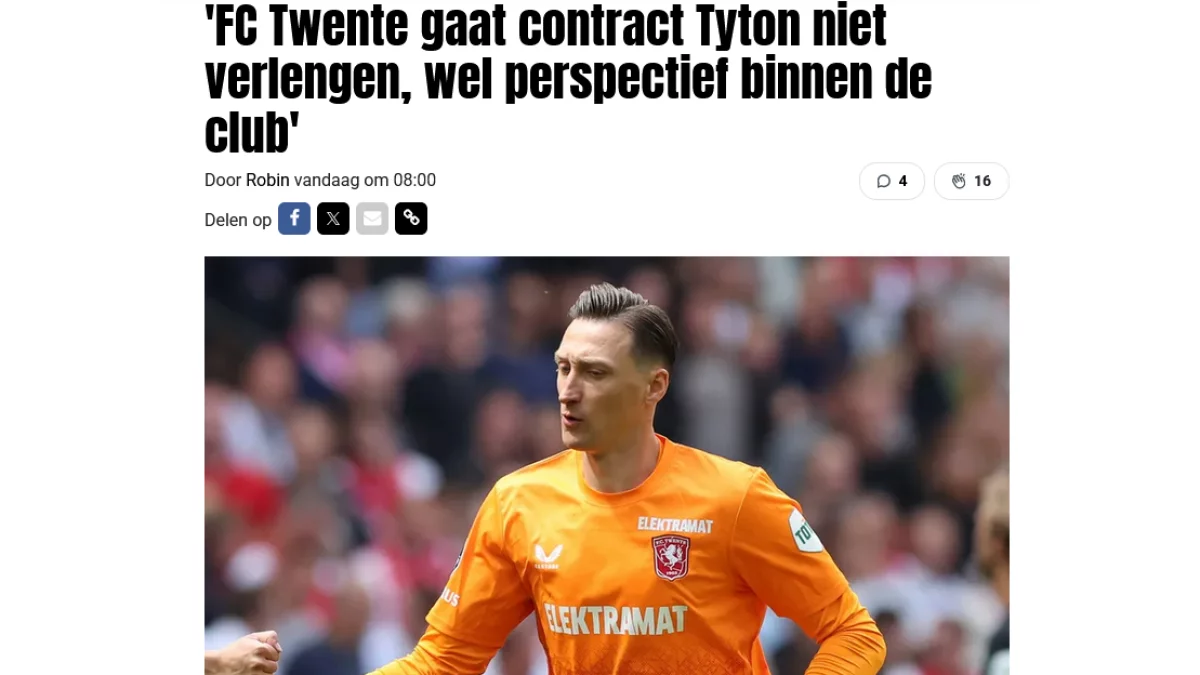Click the clapping hands icon

tap(958, 181)
